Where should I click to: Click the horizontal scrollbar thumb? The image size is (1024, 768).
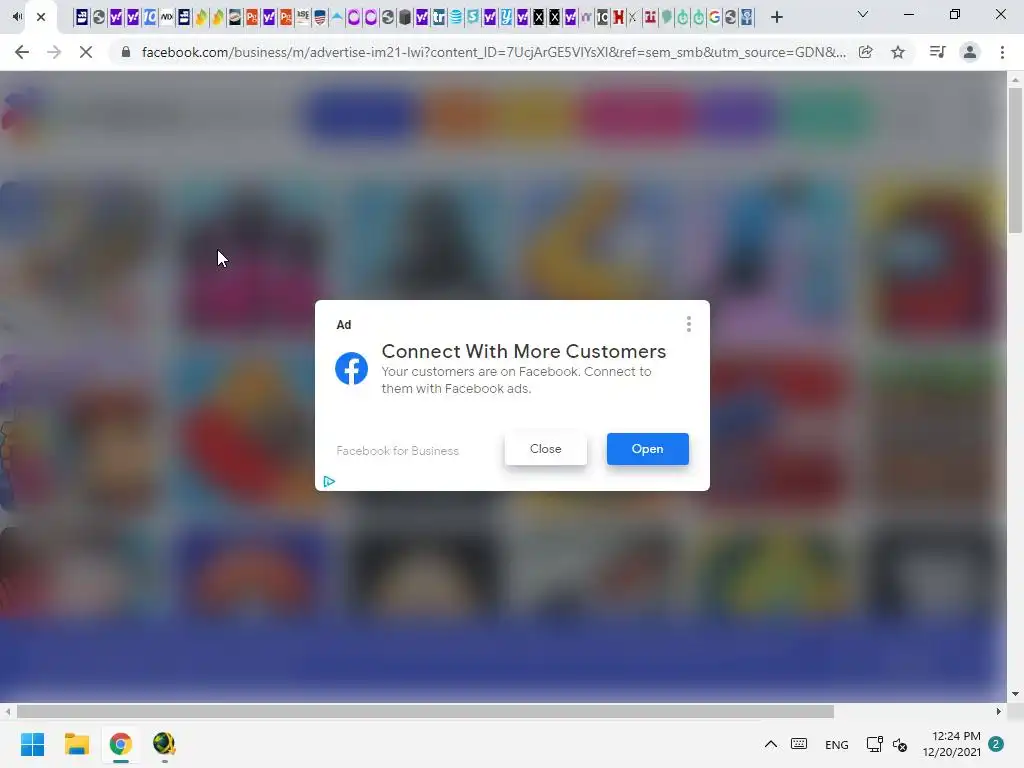(425, 711)
